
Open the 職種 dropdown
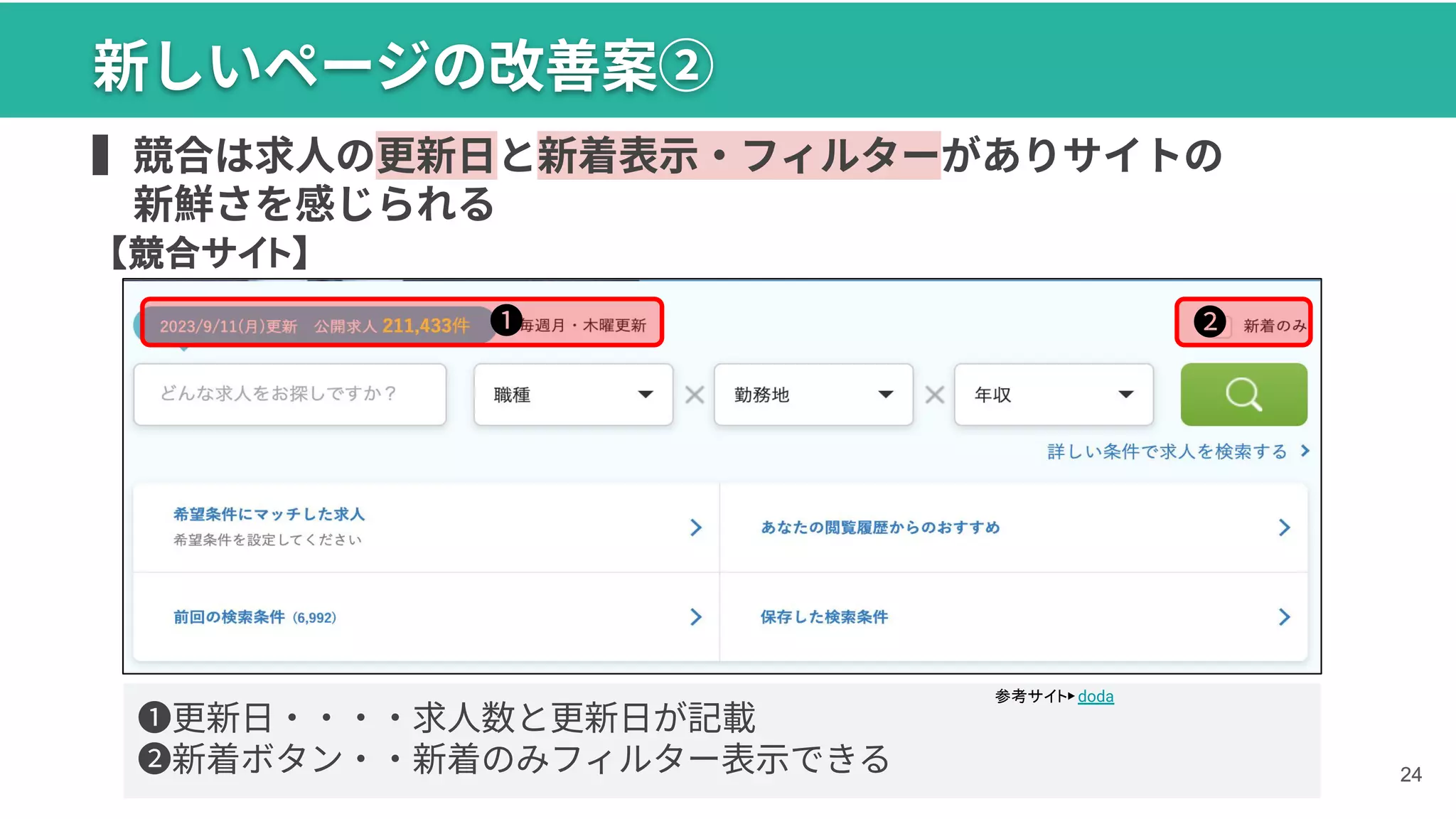coord(573,395)
